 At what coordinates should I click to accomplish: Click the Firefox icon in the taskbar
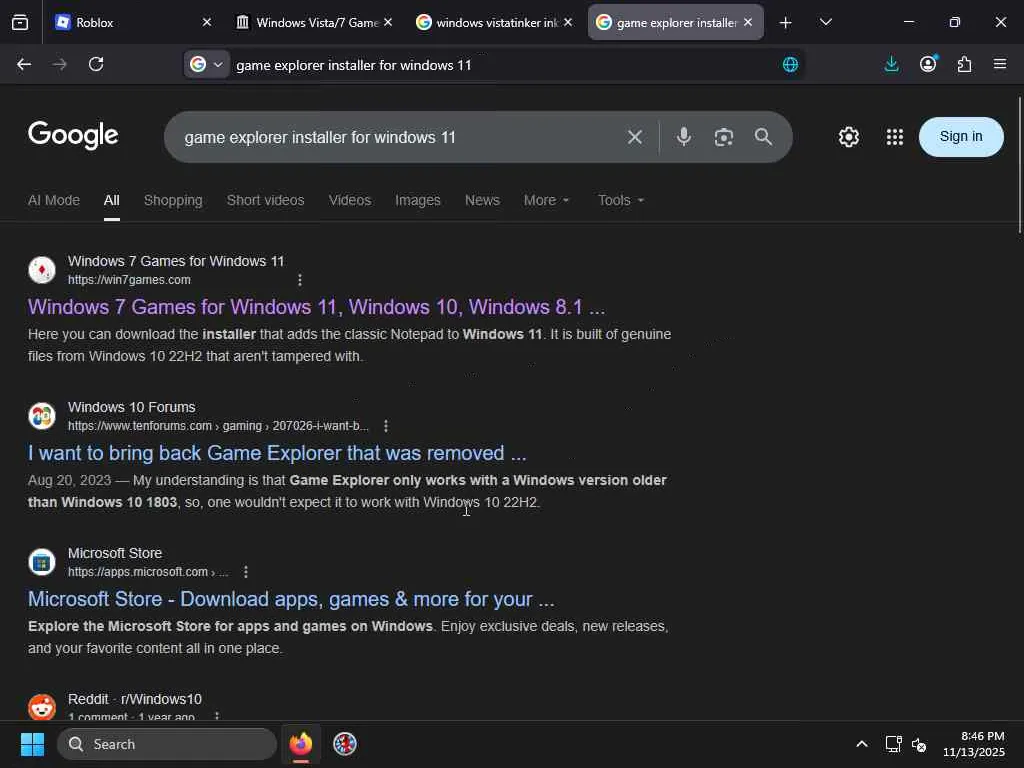pyautogui.click(x=301, y=744)
